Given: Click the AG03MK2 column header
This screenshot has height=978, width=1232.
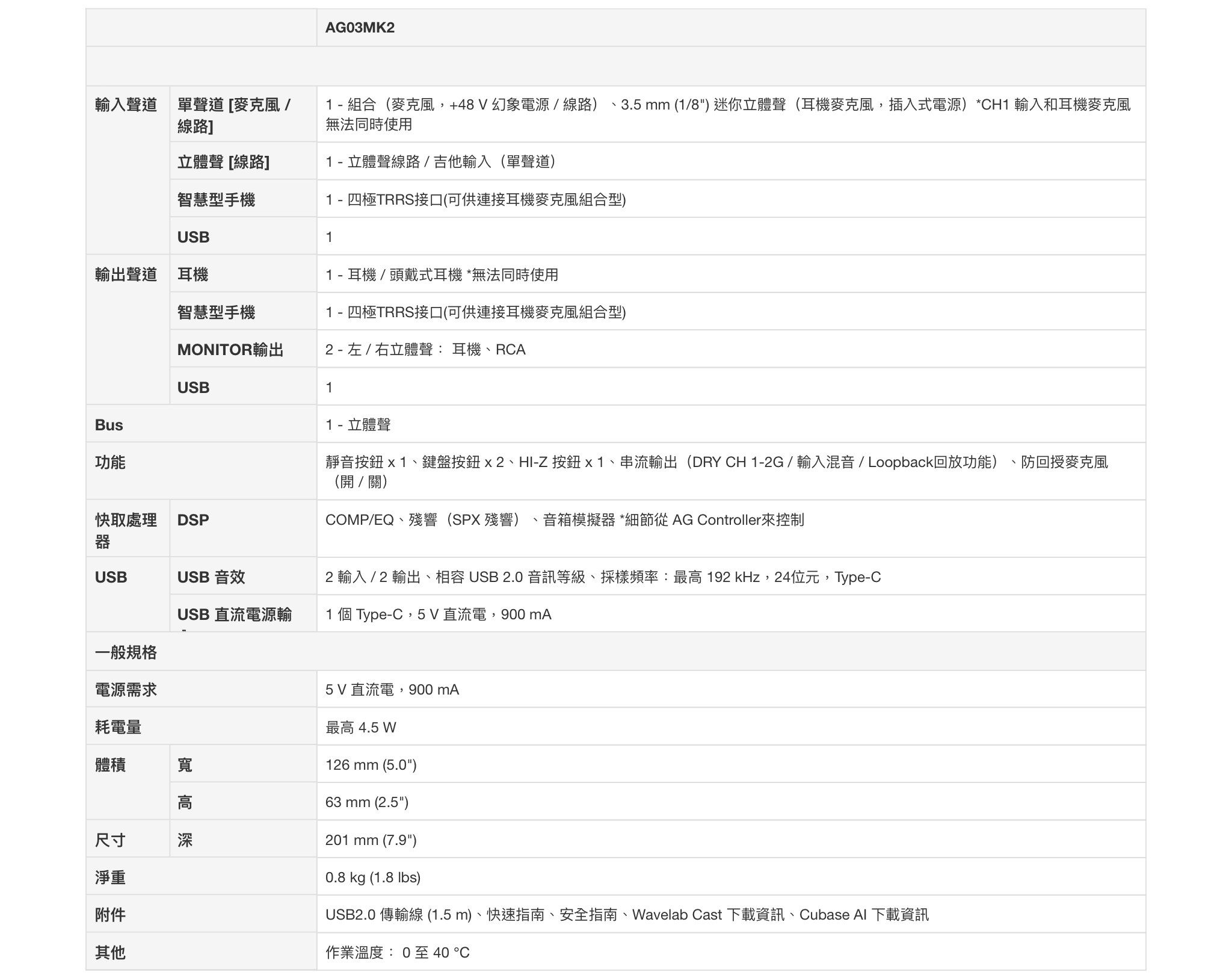Looking at the screenshot, I should point(360,28).
